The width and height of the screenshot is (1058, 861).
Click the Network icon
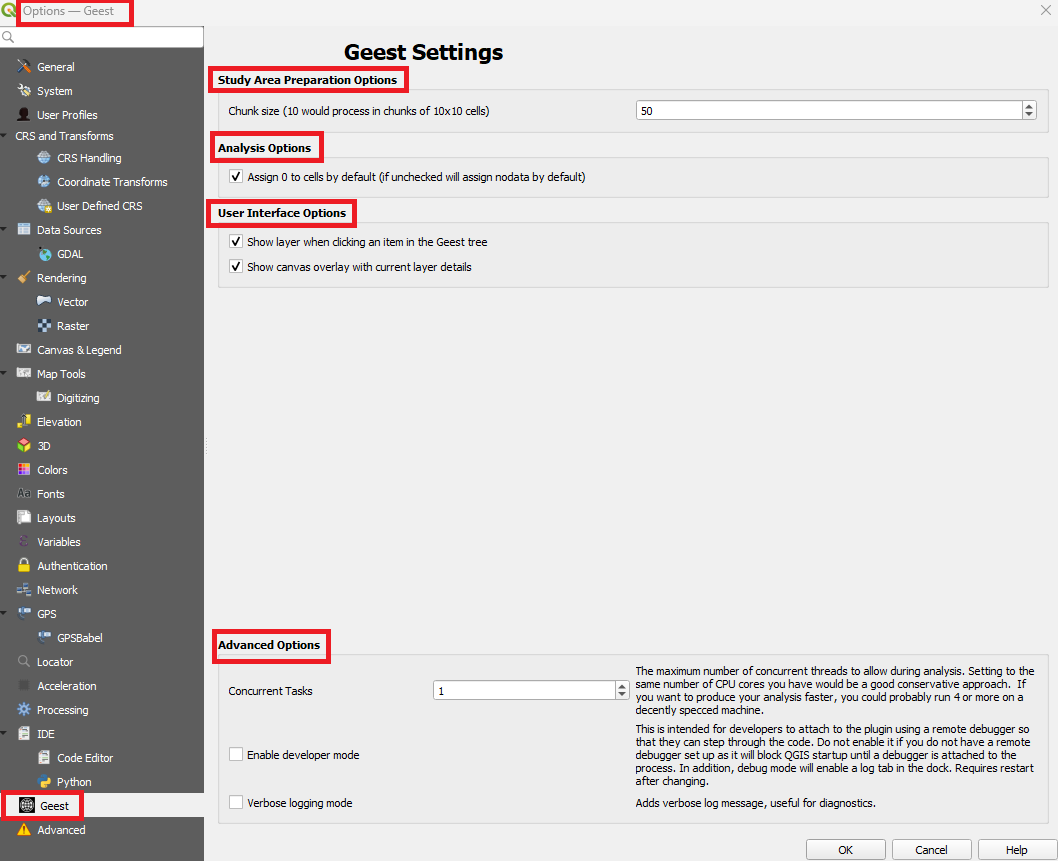point(24,590)
